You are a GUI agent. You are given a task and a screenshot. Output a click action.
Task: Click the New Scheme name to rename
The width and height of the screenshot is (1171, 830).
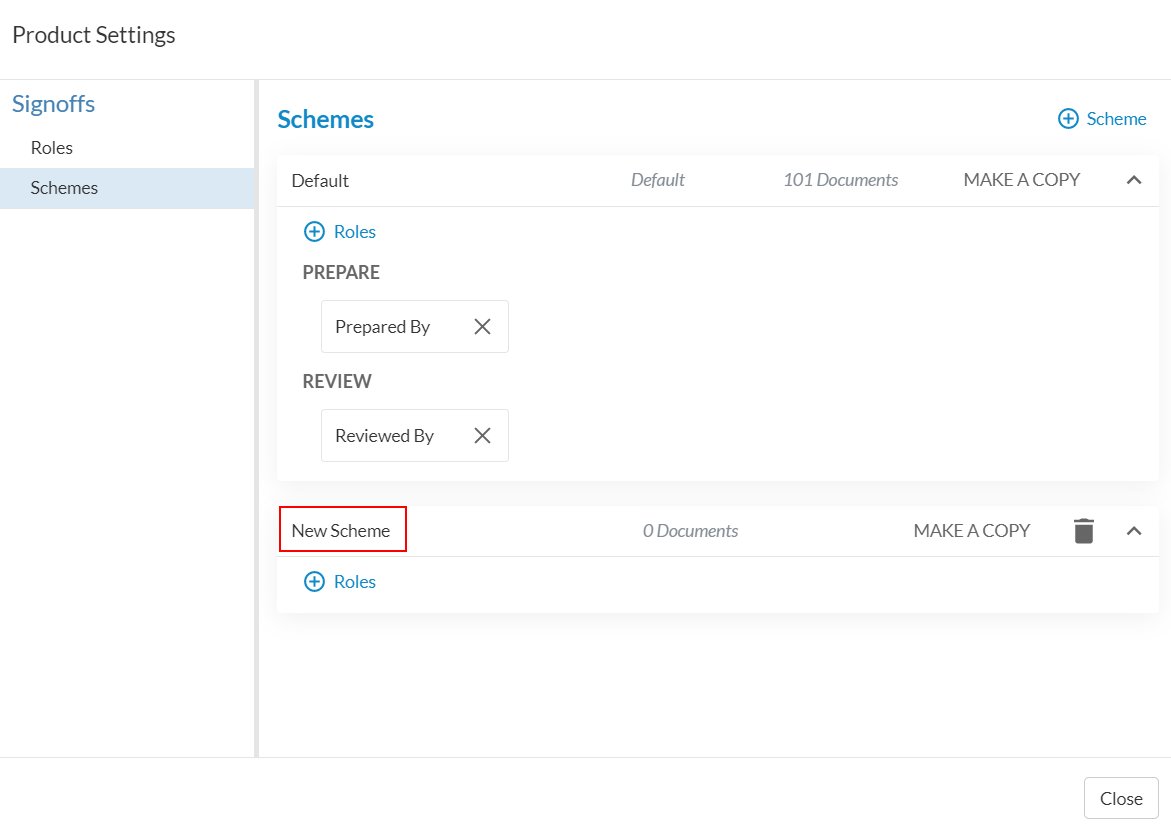[341, 531]
